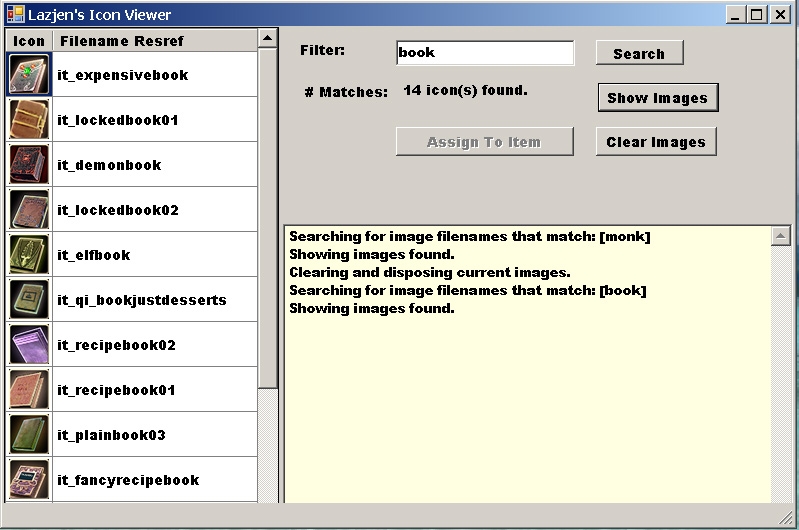The image size is (799, 530).
Task: Select the it_qi_bookjustdesserts icon
Action: click(29, 300)
